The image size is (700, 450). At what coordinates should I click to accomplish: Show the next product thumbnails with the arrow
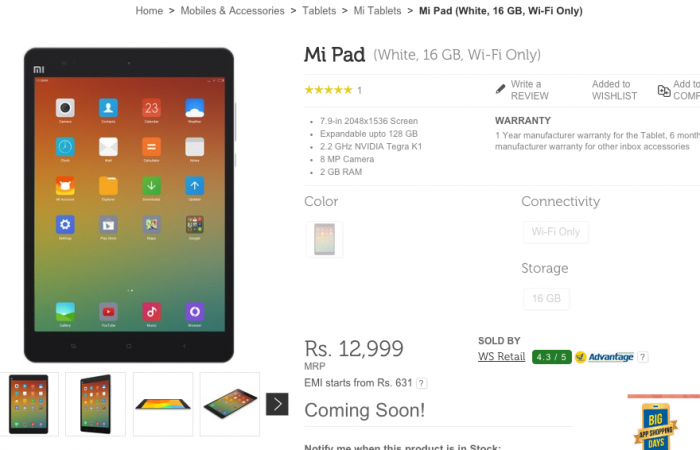277,404
